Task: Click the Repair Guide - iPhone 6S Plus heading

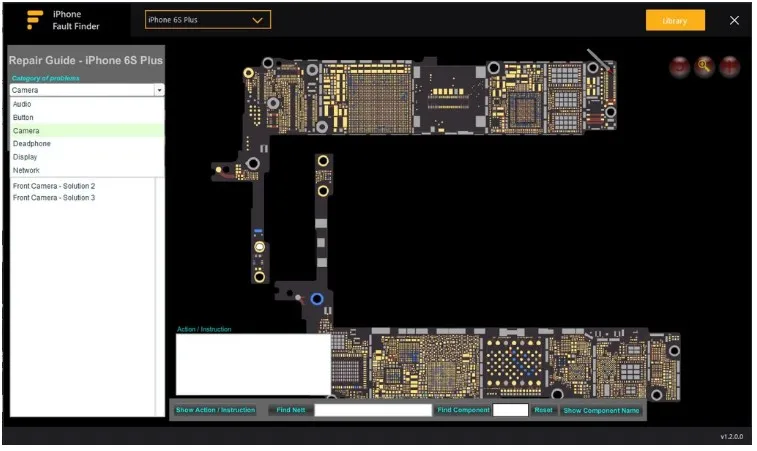Action: (x=85, y=60)
